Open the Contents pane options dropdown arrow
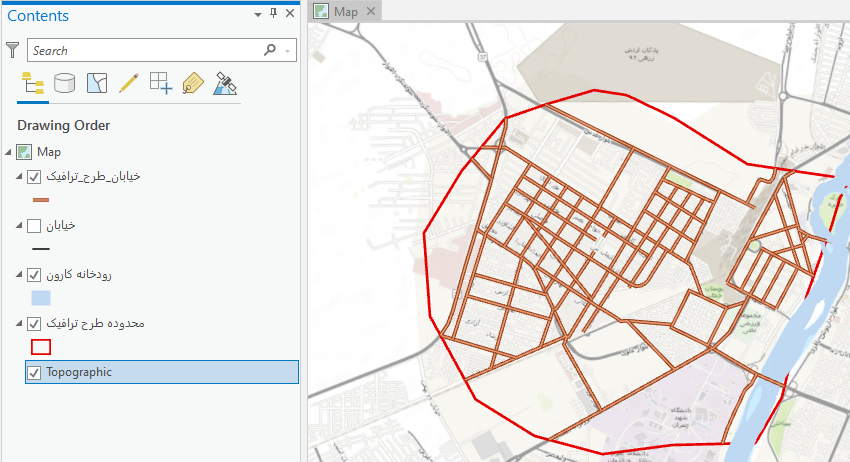Image resolution: width=850 pixels, height=462 pixels. click(258, 14)
